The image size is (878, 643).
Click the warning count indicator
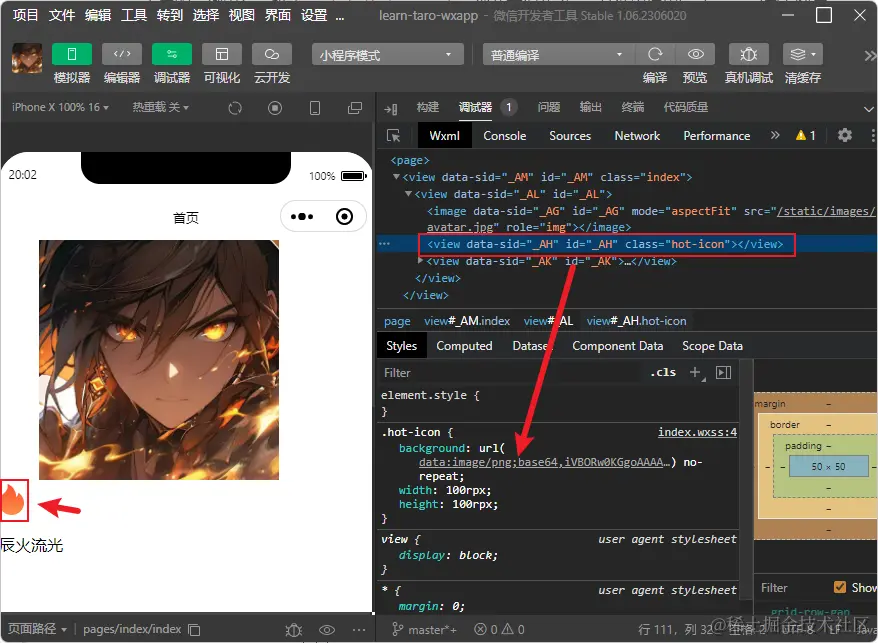tap(806, 135)
